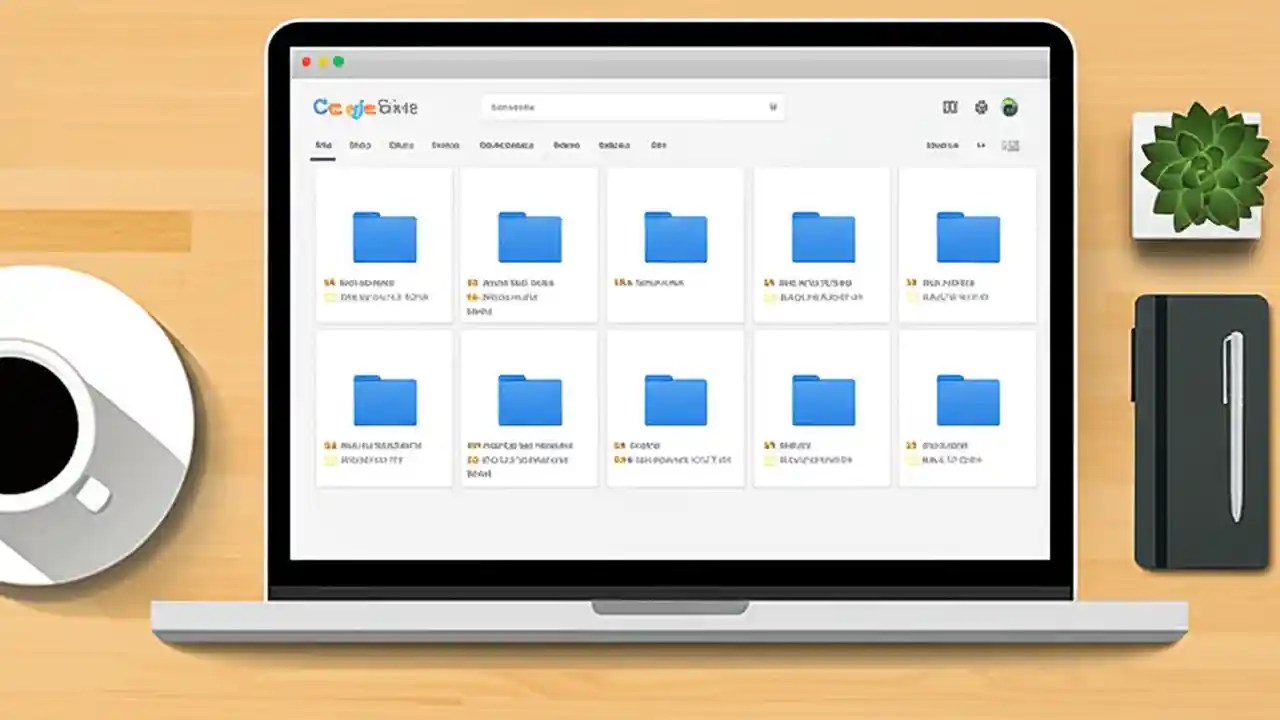Click the Drive logo in the top left

click(x=363, y=107)
